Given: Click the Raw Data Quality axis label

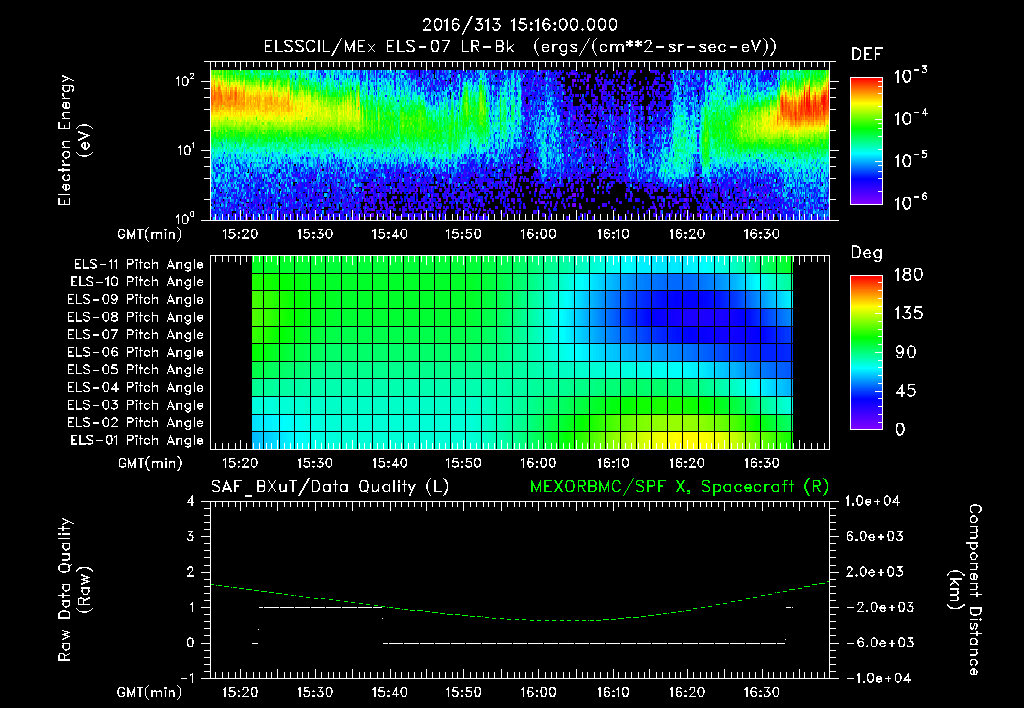Looking at the screenshot, I should (x=74, y=590).
